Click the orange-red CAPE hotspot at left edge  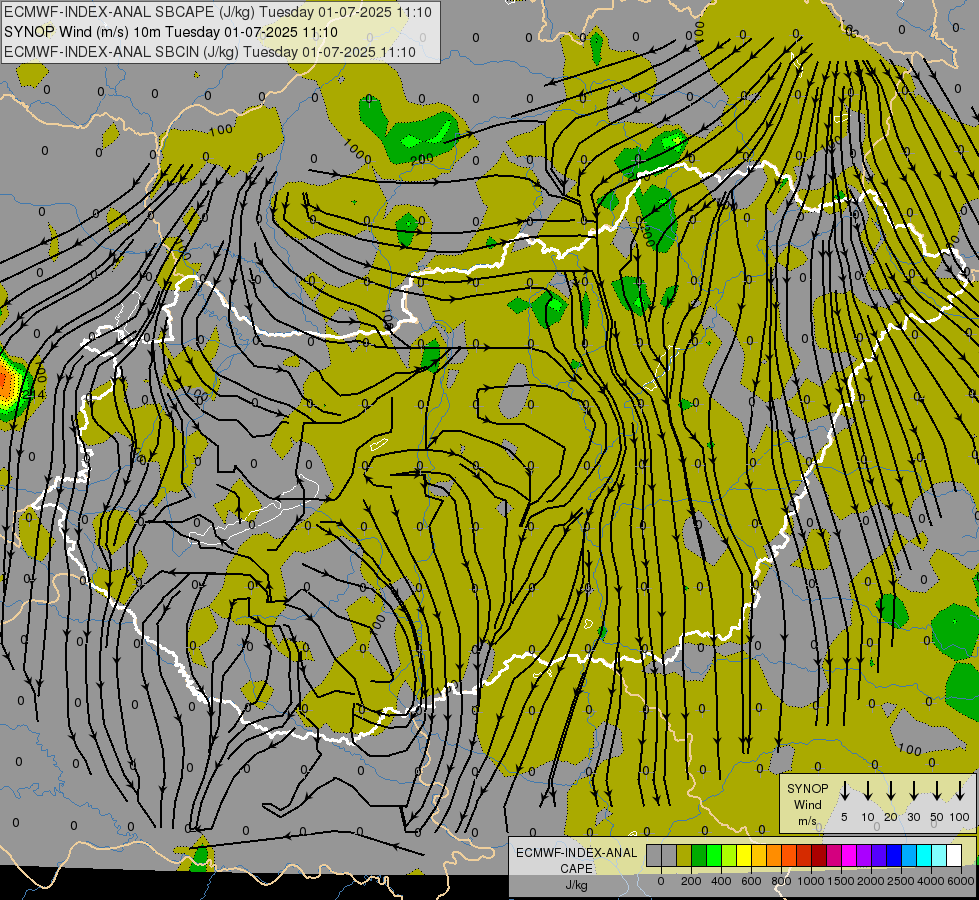[x=4, y=382]
